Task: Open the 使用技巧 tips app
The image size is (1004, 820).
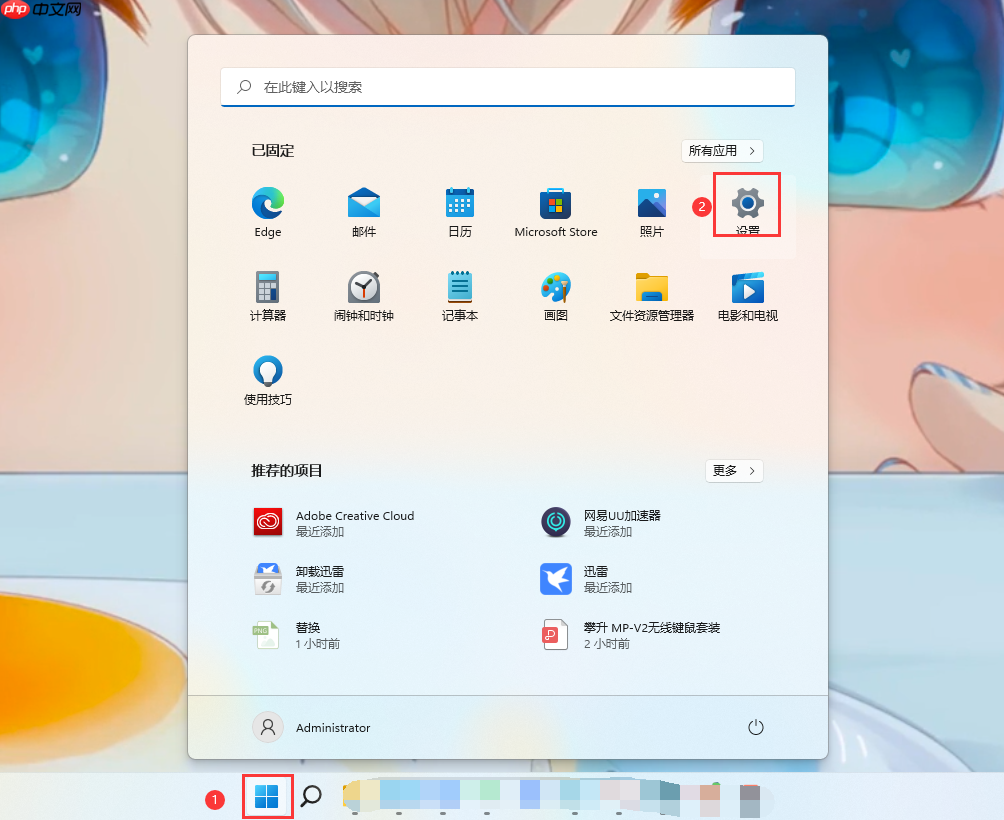Action: point(267,371)
